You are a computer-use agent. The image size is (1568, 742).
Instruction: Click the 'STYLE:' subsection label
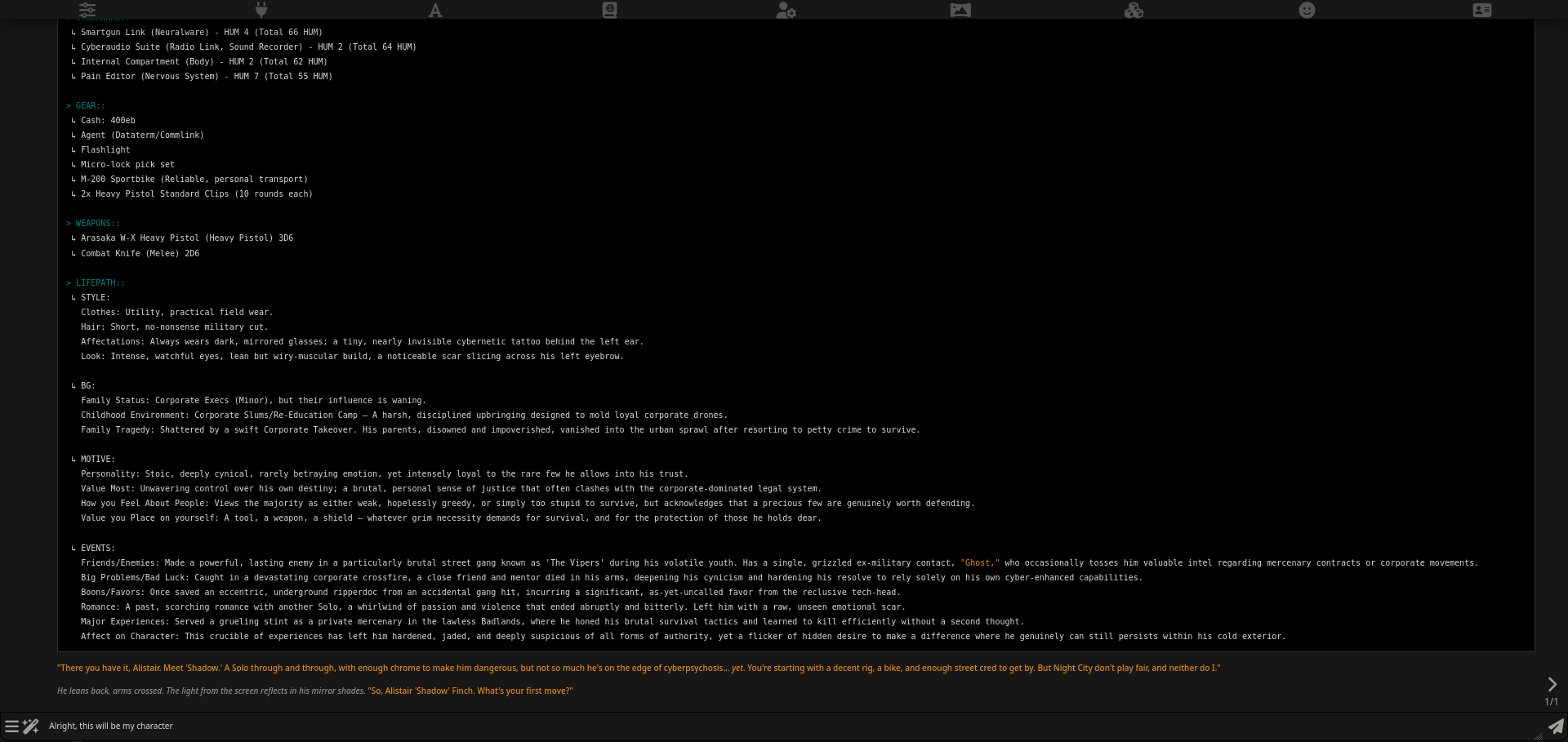(x=95, y=298)
